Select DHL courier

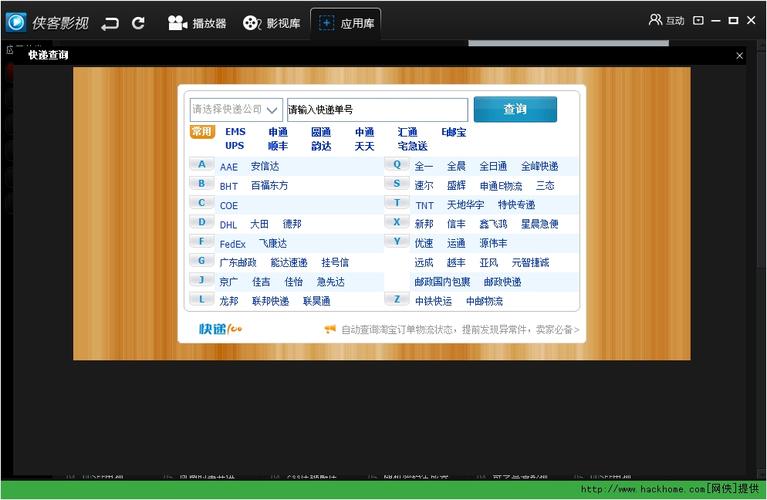point(228,225)
